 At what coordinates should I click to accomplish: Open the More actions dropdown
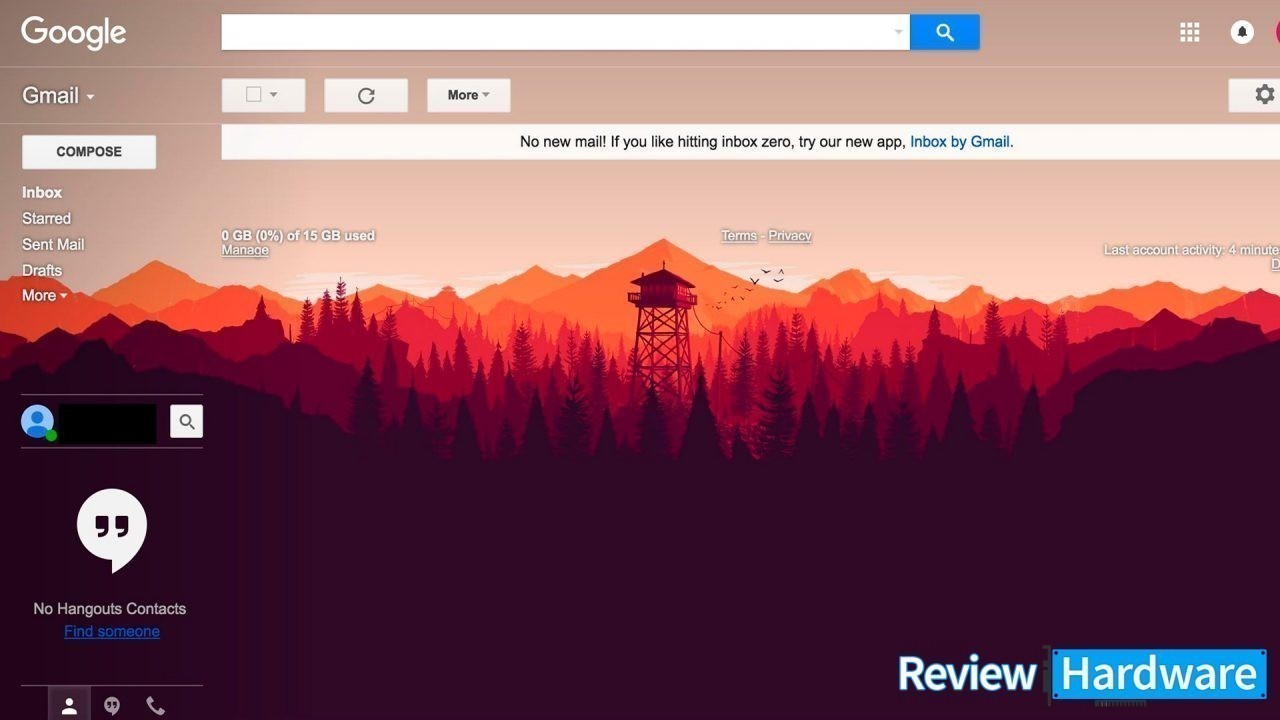click(x=468, y=95)
